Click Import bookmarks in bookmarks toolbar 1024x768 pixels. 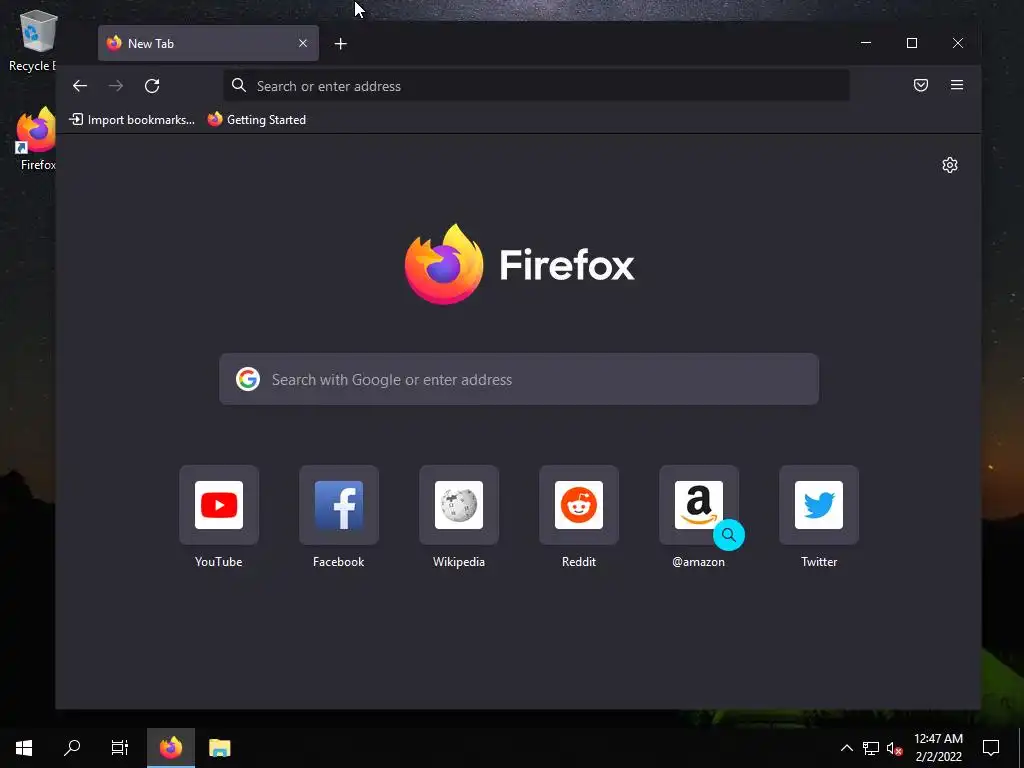click(x=132, y=120)
